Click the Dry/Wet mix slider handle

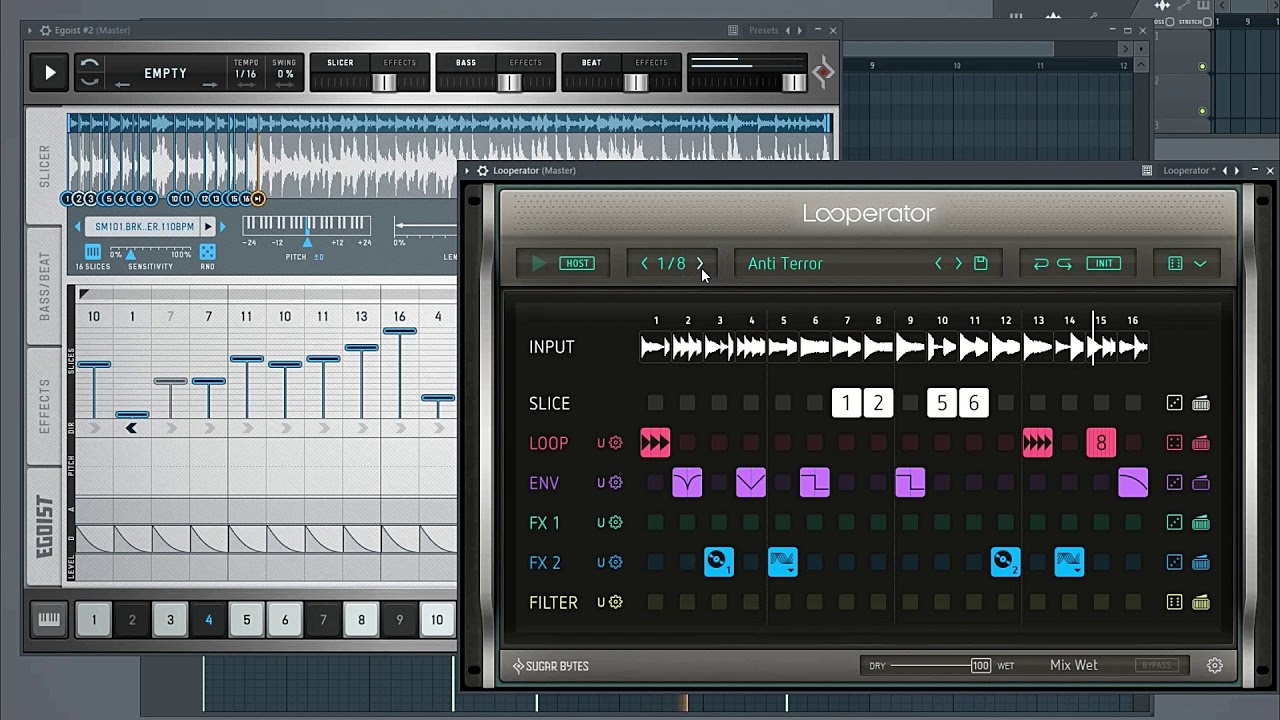[x=981, y=665]
